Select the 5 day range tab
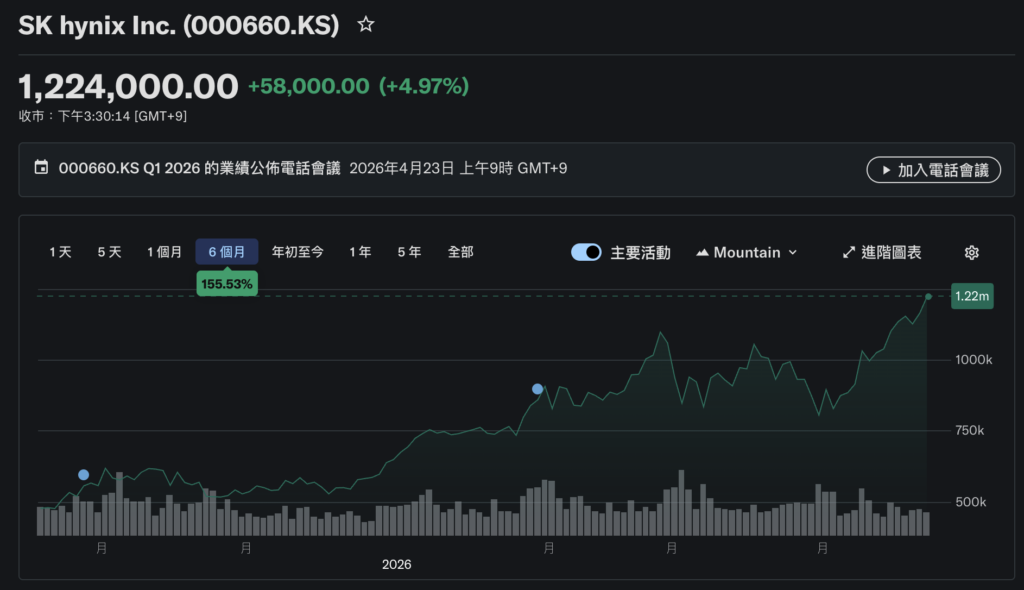1024x590 pixels. [x=109, y=253]
